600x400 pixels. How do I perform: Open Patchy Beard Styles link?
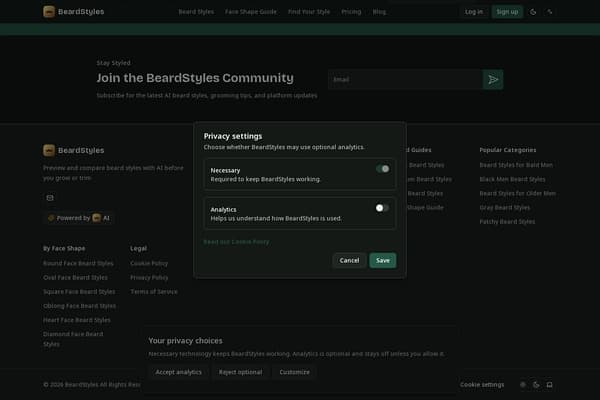[507, 222]
